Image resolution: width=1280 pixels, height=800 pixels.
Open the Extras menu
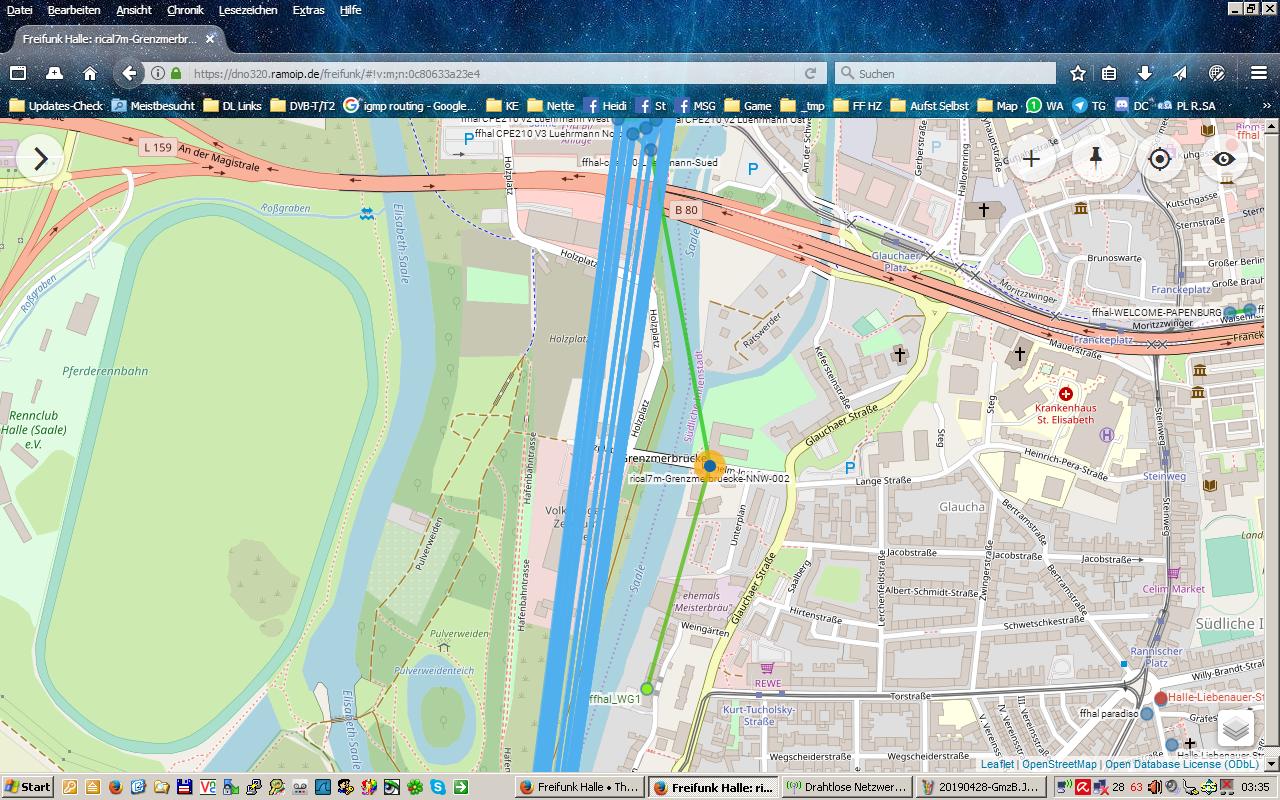pyautogui.click(x=308, y=10)
